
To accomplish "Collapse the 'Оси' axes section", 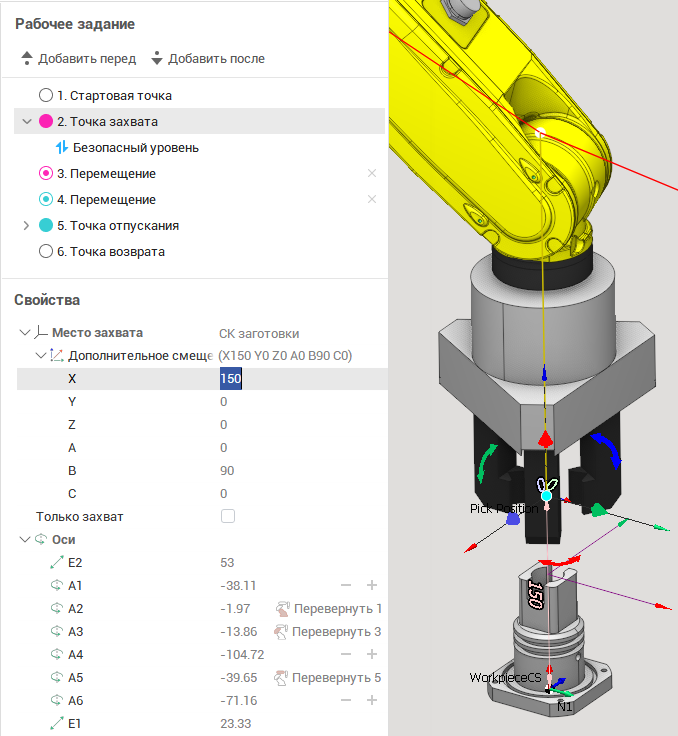I will click(25, 540).
